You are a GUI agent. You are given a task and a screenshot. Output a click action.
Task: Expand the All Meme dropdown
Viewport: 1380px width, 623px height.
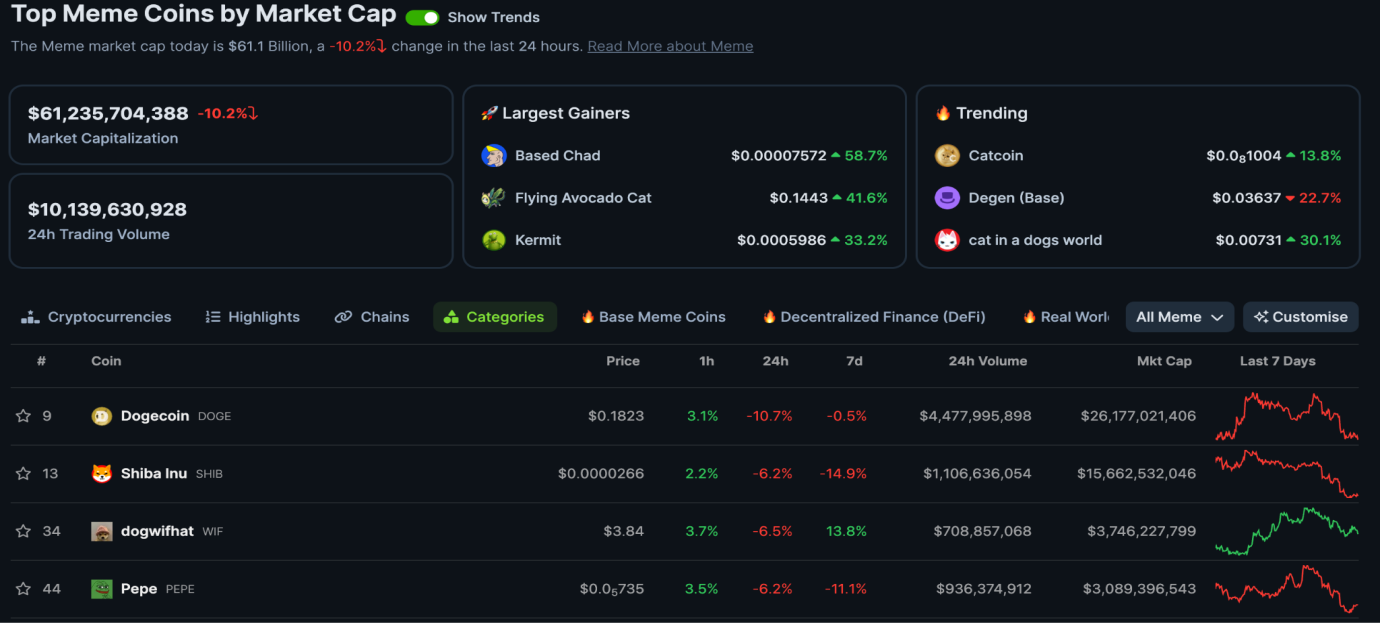1180,317
